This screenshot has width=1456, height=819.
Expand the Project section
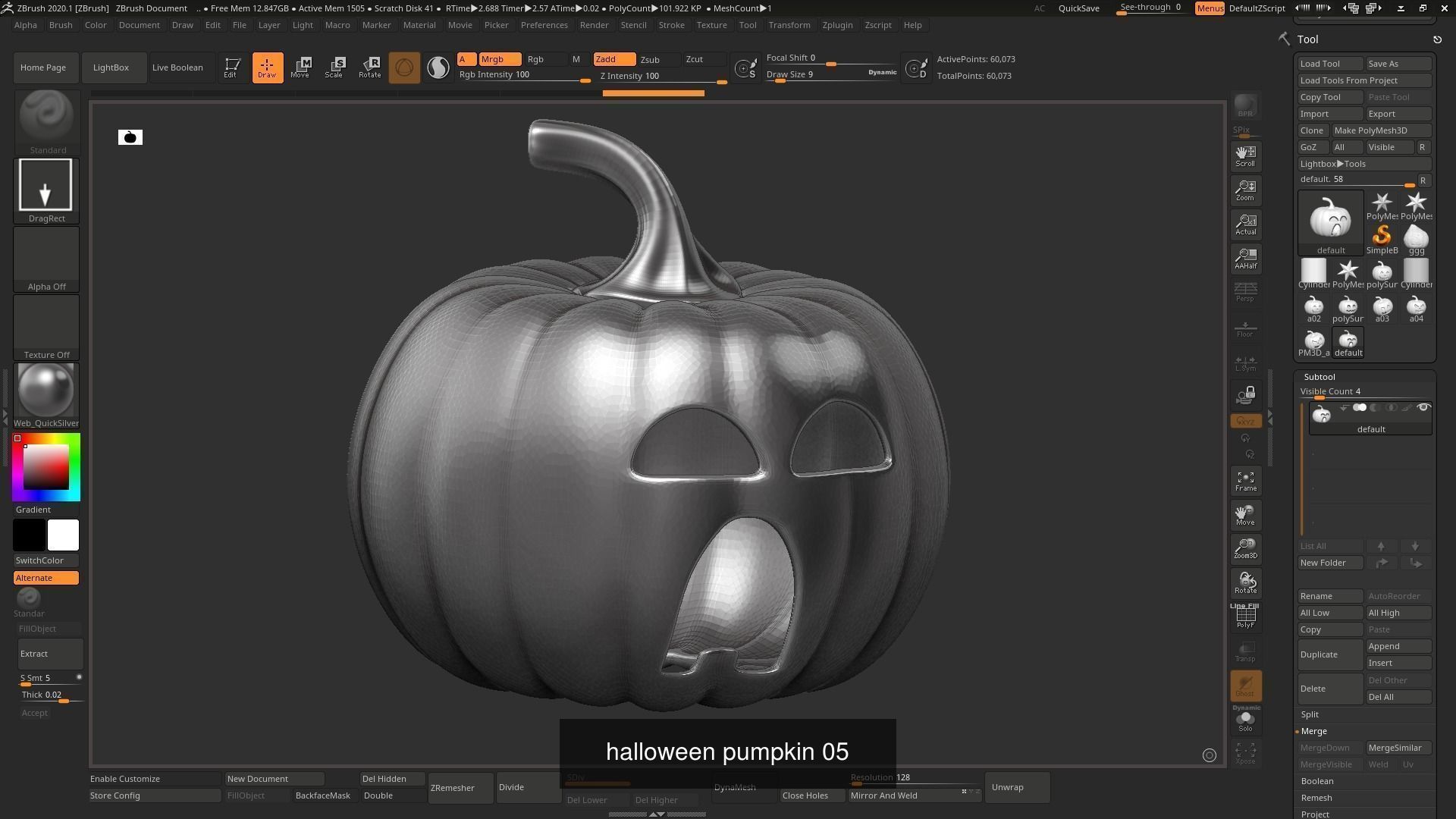[1315, 814]
